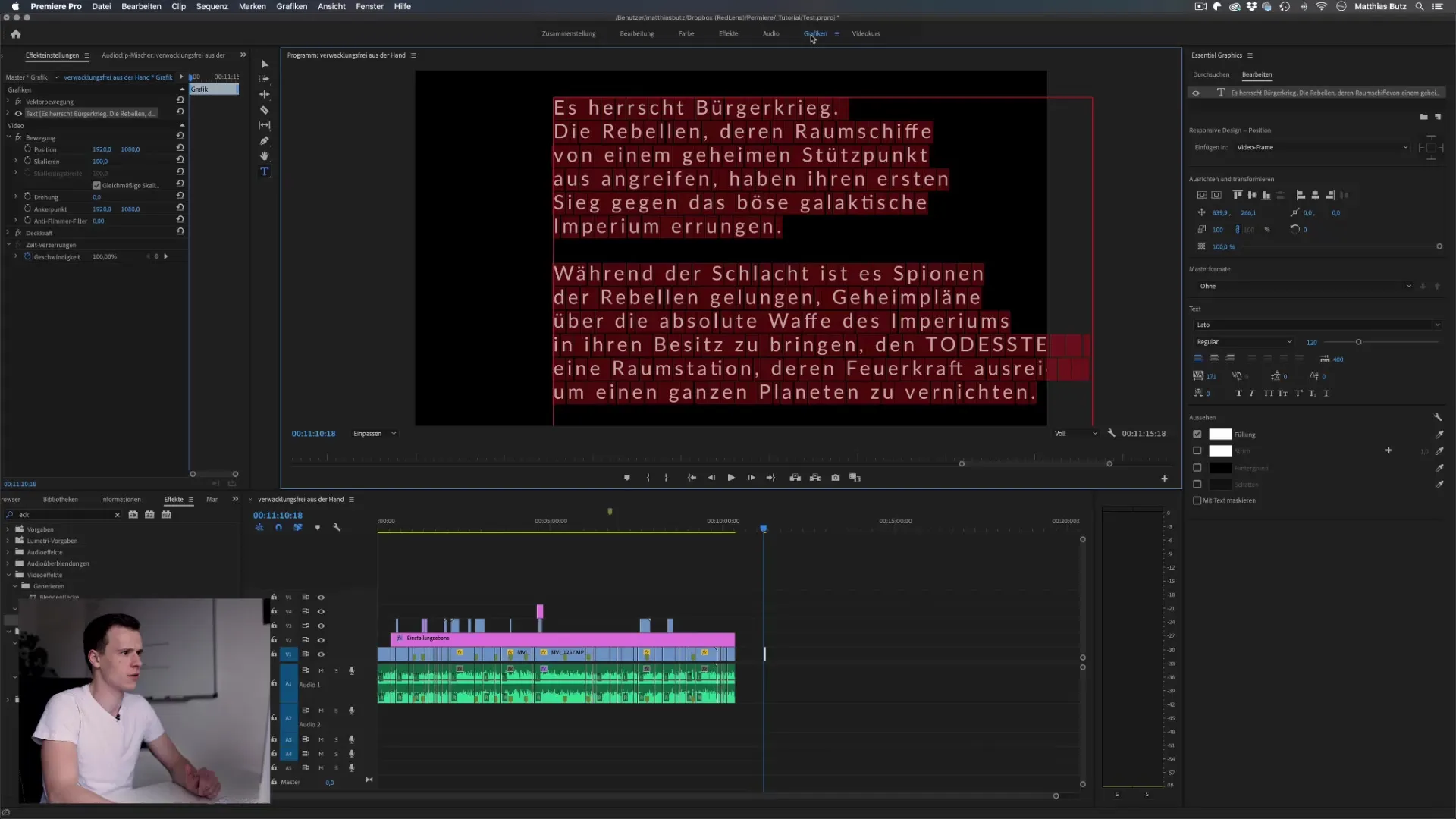Enable the Strich stroke checkbox
The width and height of the screenshot is (1456, 819).
[x=1197, y=450]
